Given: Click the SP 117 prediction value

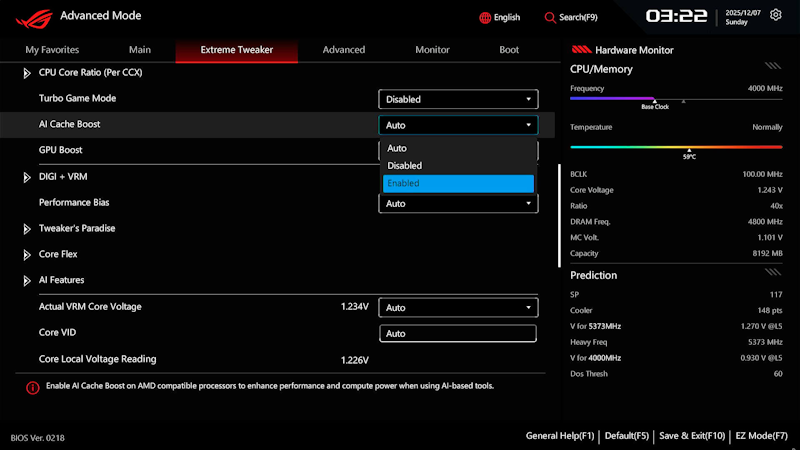Looking at the screenshot, I should [776, 294].
